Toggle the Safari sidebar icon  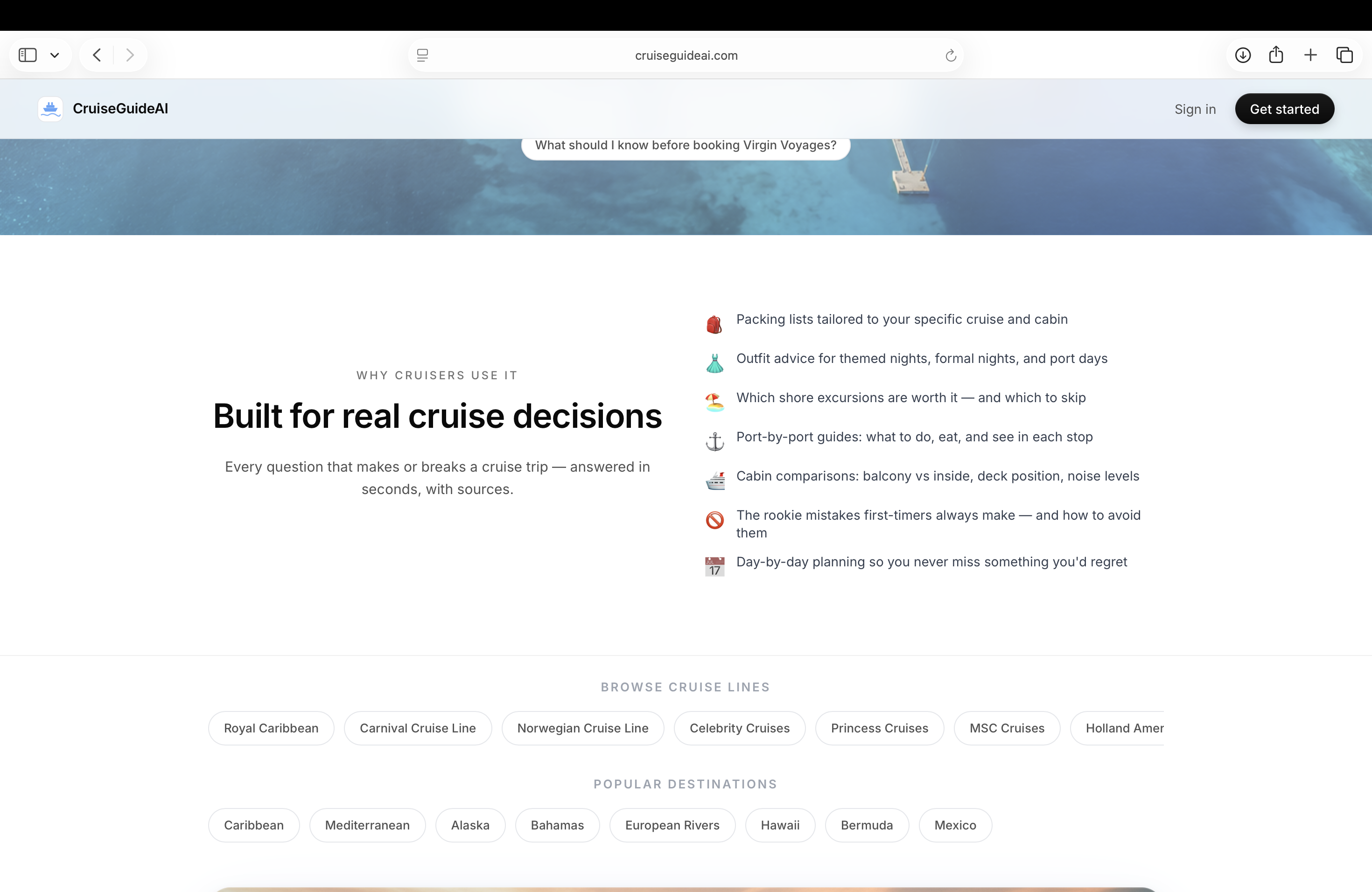[x=28, y=56]
